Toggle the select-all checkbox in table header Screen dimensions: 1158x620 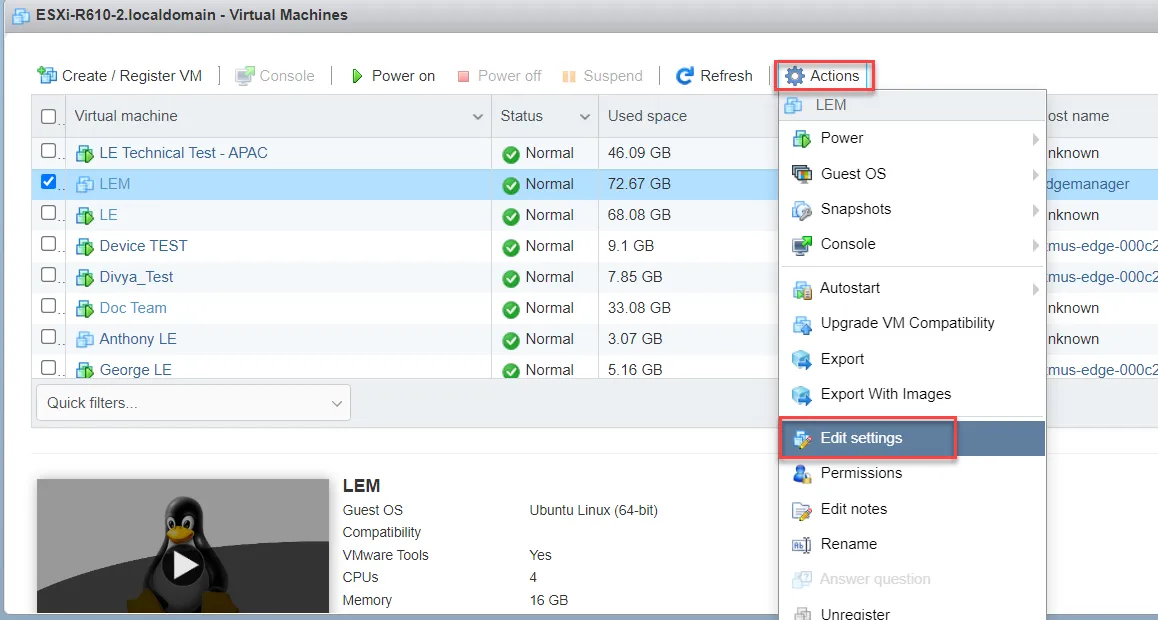[48, 116]
